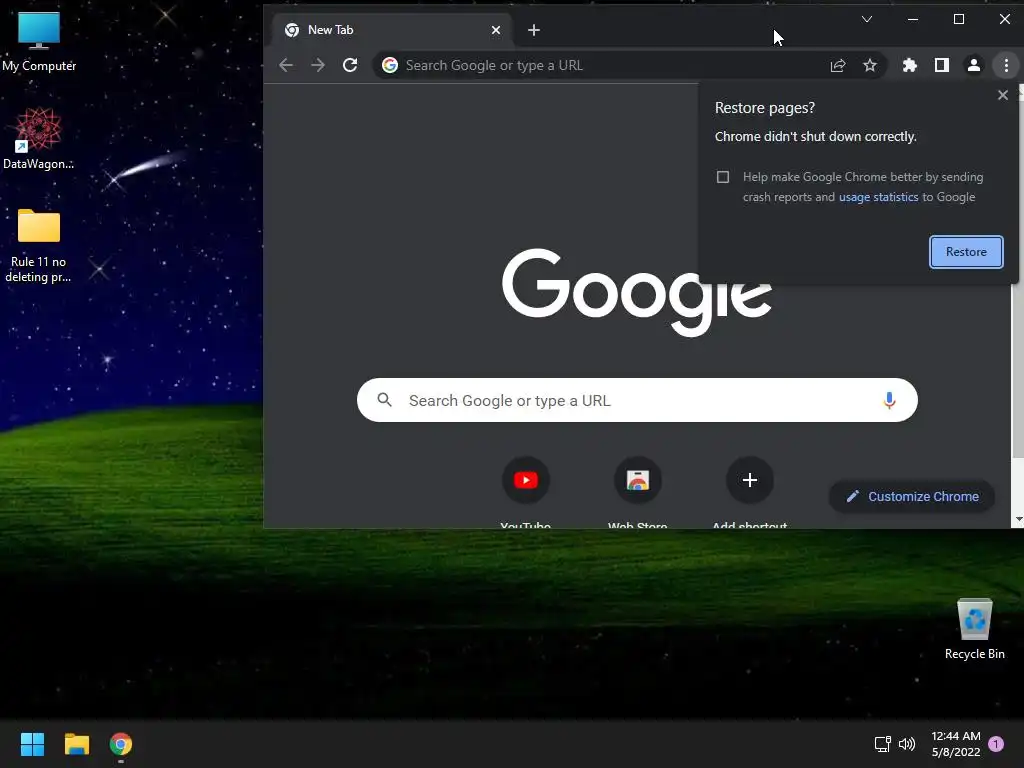
Task: Open the YouTube shortcut
Action: [526, 481]
